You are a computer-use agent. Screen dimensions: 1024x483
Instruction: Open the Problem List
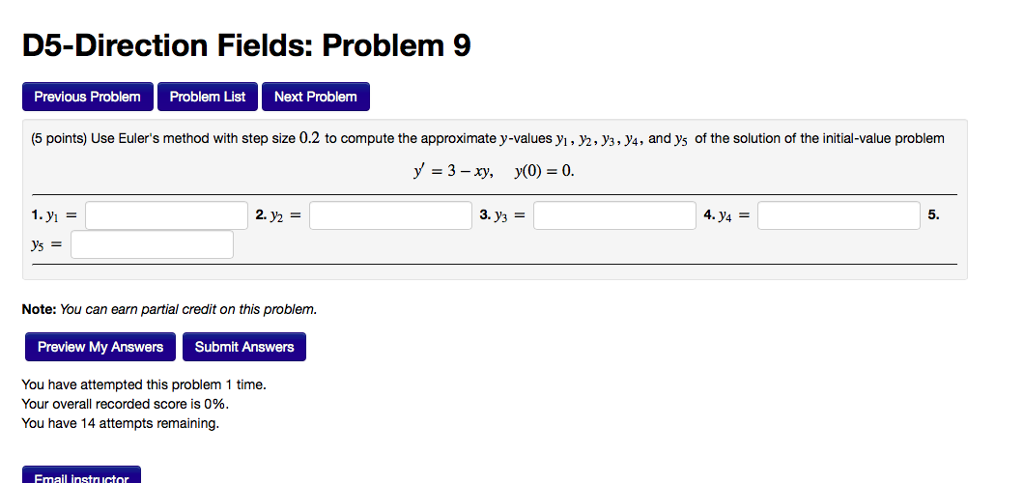[x=207, y=97]
